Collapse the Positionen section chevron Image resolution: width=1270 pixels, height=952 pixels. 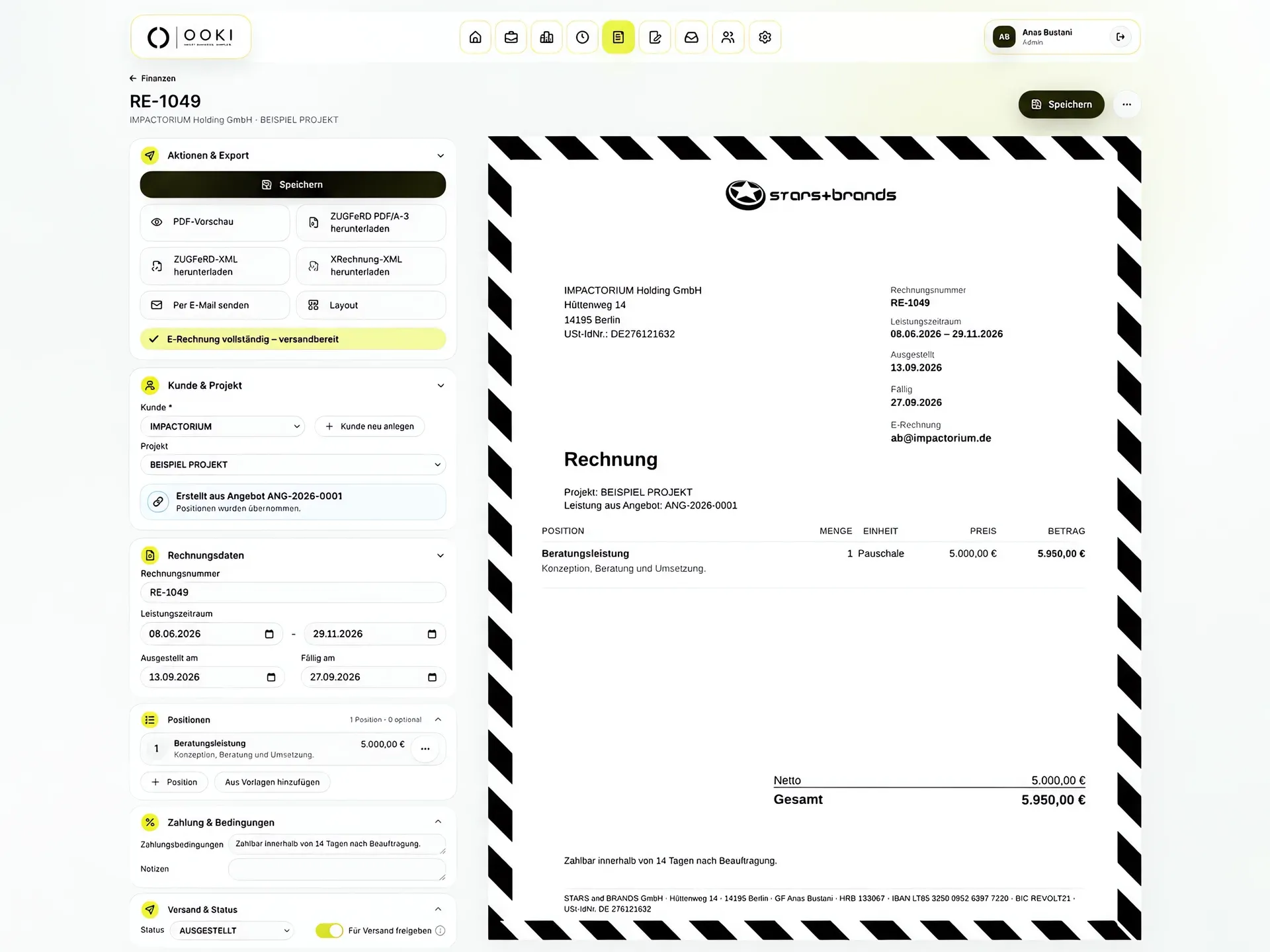click(x=438, y=719)
